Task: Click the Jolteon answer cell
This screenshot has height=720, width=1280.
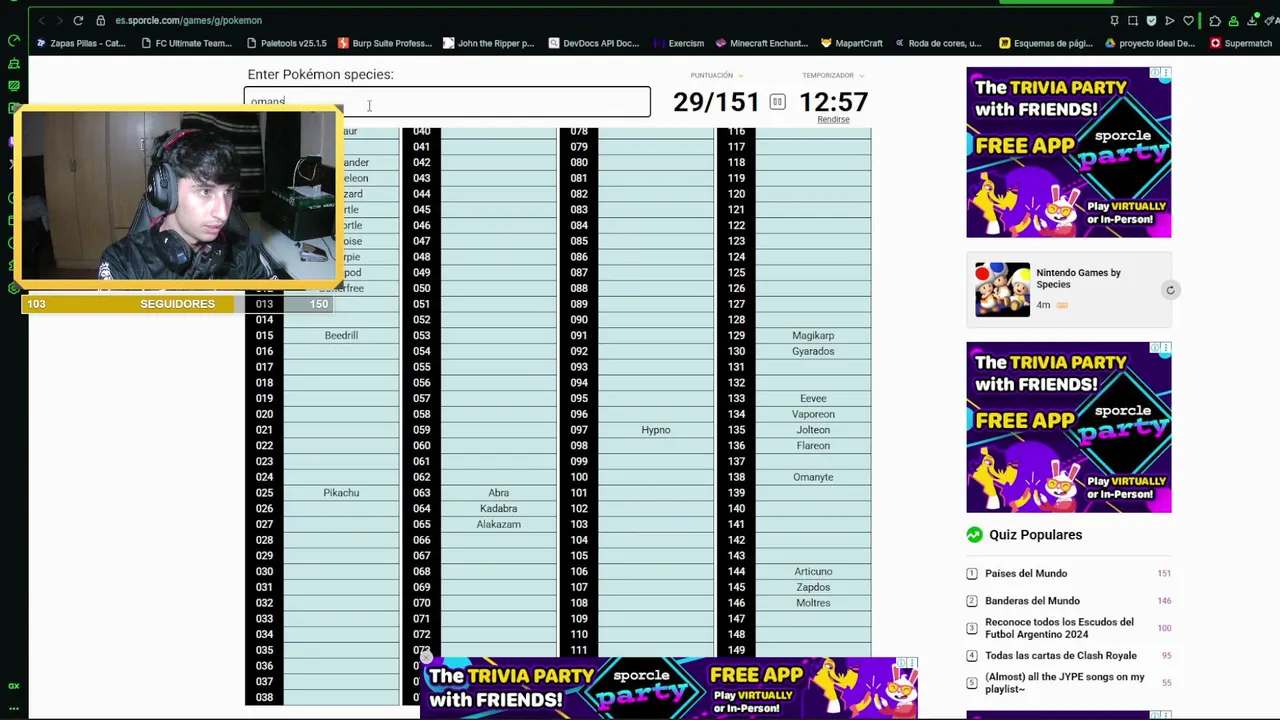Action: (813, 430)
